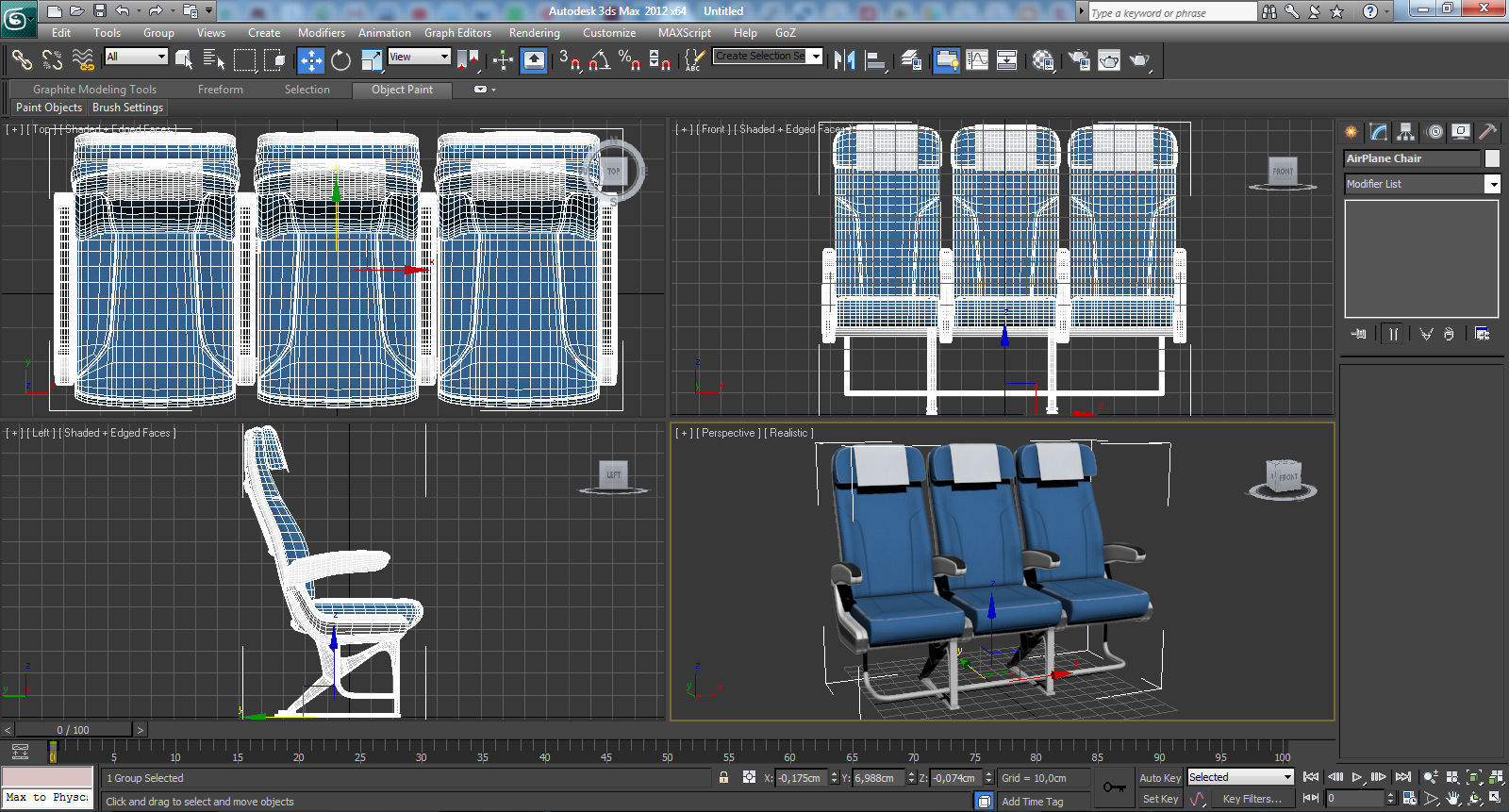Open the Key Filters dialog button
The width and height of the screenshot is (1509, 812).
click(x=1252, y=799)
